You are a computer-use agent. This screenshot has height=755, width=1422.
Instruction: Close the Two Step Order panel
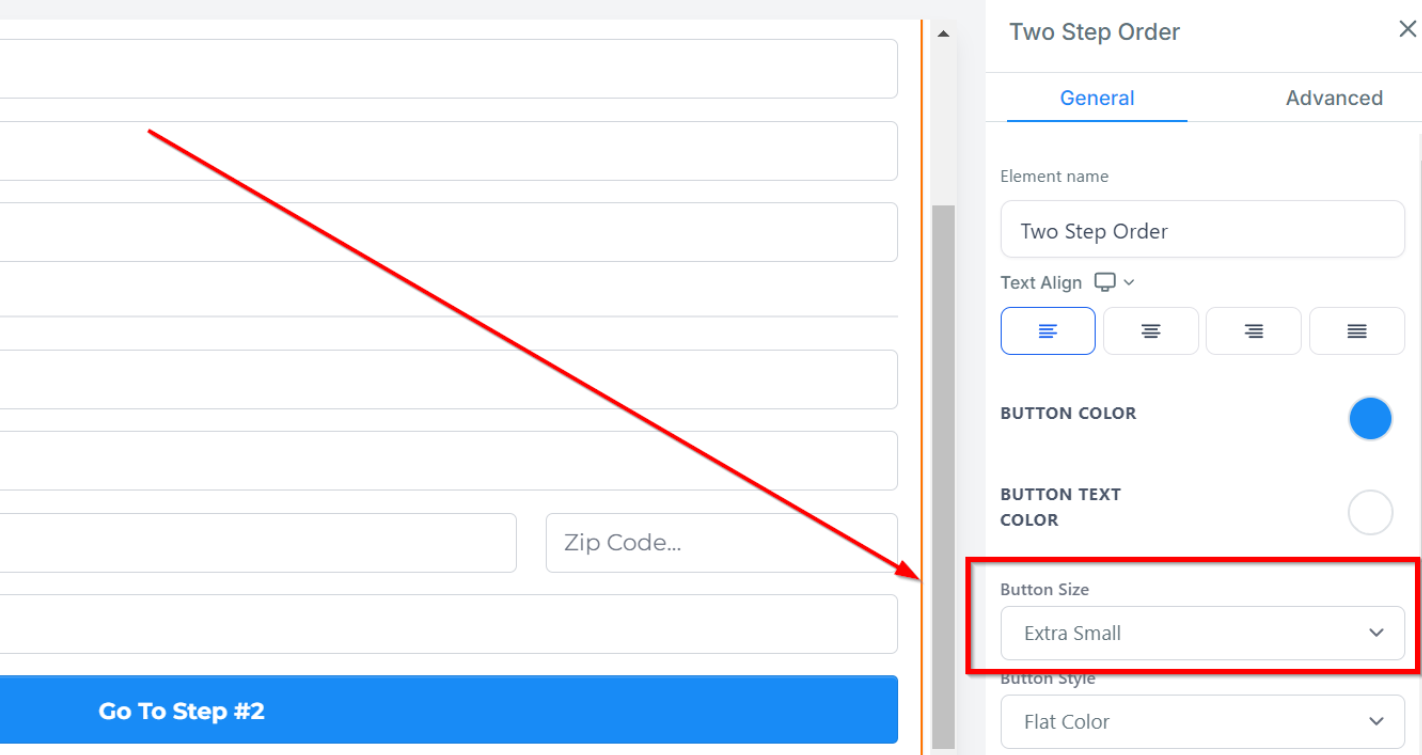click(1407, 30)
